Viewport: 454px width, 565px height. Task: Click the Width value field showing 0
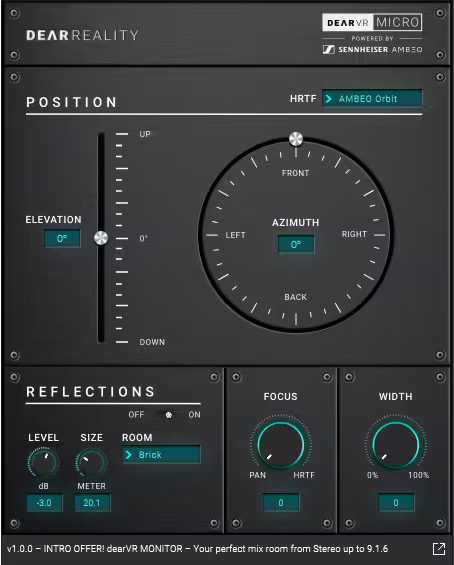pyautogui.click(x=396, y=503)
